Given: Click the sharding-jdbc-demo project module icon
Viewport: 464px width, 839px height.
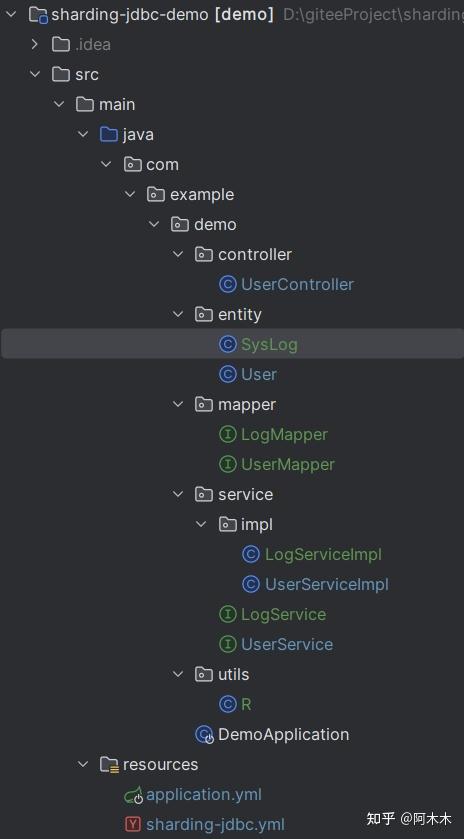Looking at the screenshot, I should tap(39, 15).
